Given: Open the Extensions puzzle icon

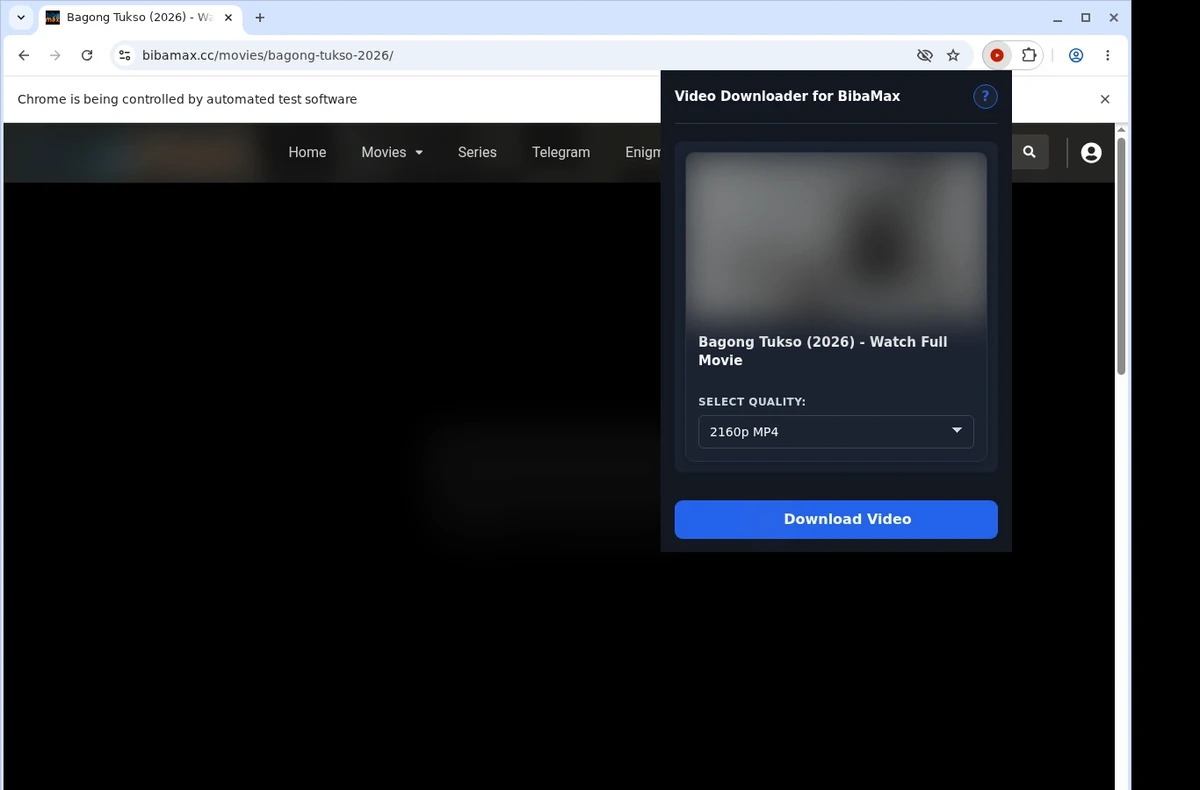Looking at the screenshot, I should [x=1028, y=56].
